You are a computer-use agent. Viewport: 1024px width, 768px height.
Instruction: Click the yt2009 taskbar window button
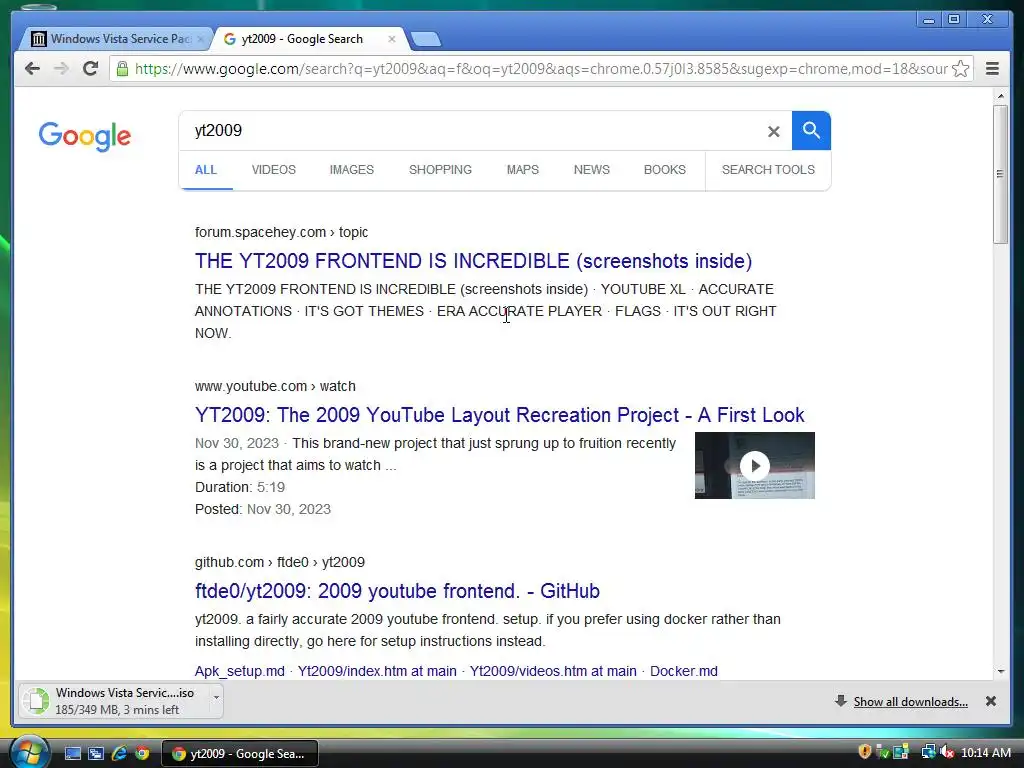point(240,754)
